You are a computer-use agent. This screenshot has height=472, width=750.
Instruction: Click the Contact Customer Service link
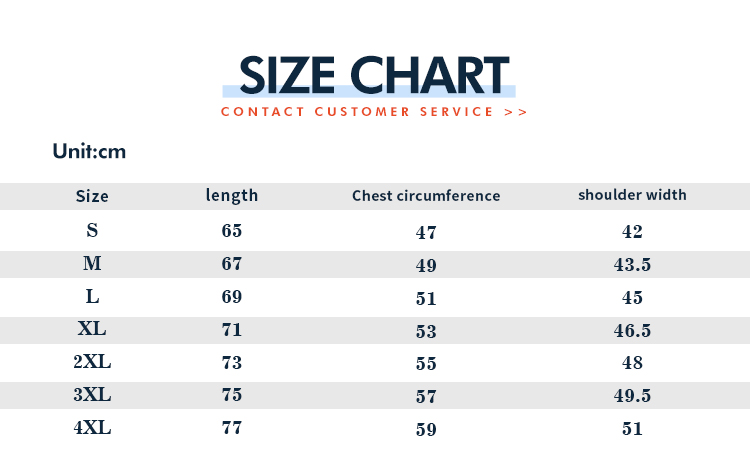(374, 111)
